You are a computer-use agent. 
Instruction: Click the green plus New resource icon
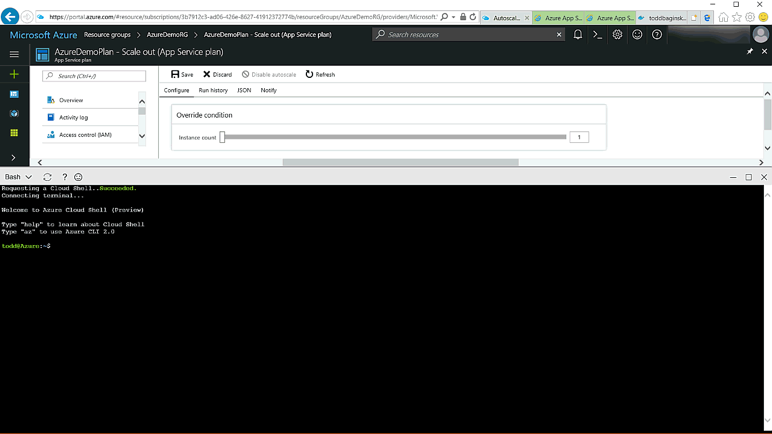tap(14, 74)
